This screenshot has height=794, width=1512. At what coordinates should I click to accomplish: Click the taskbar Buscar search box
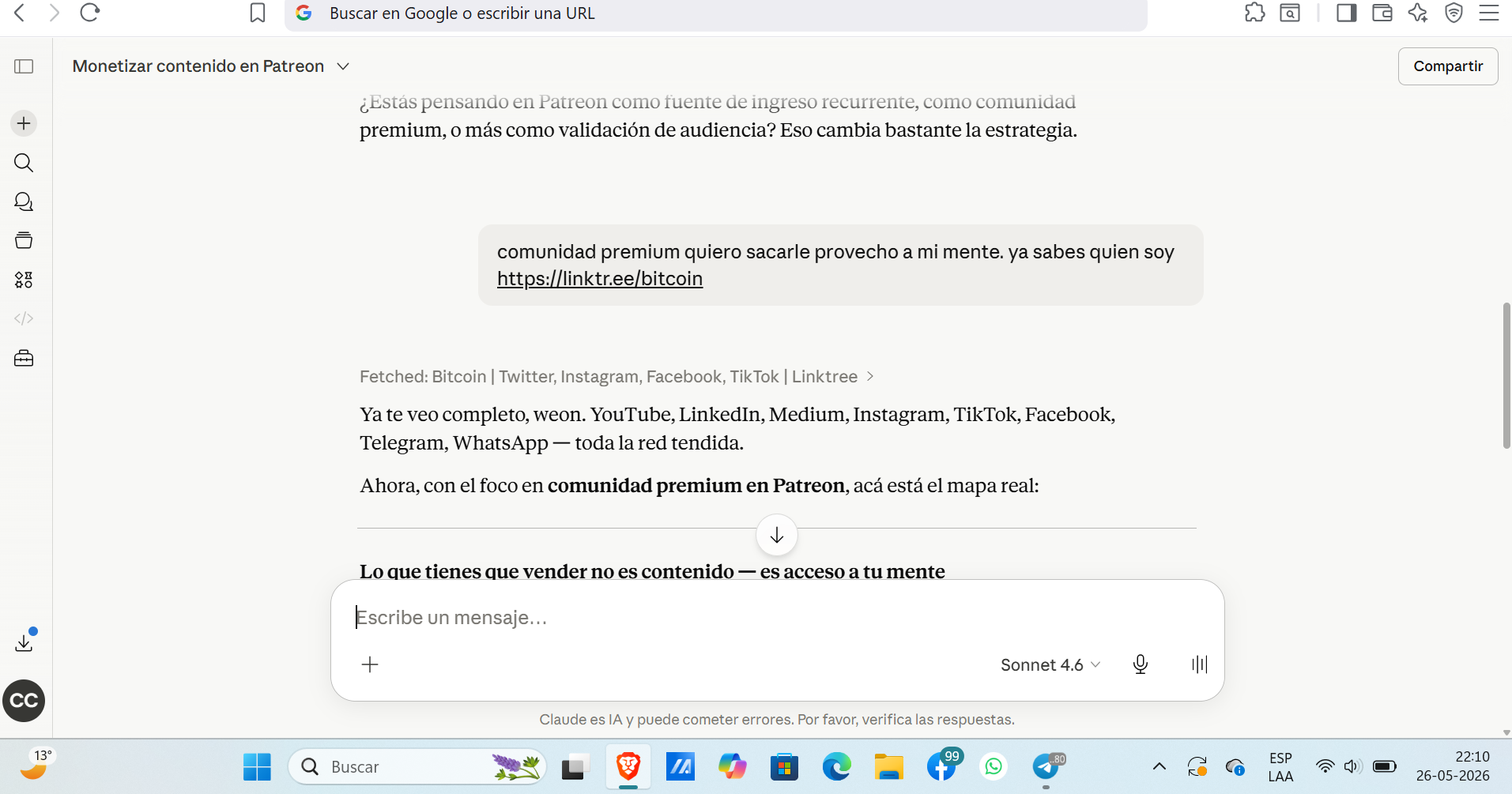[417, 767]
